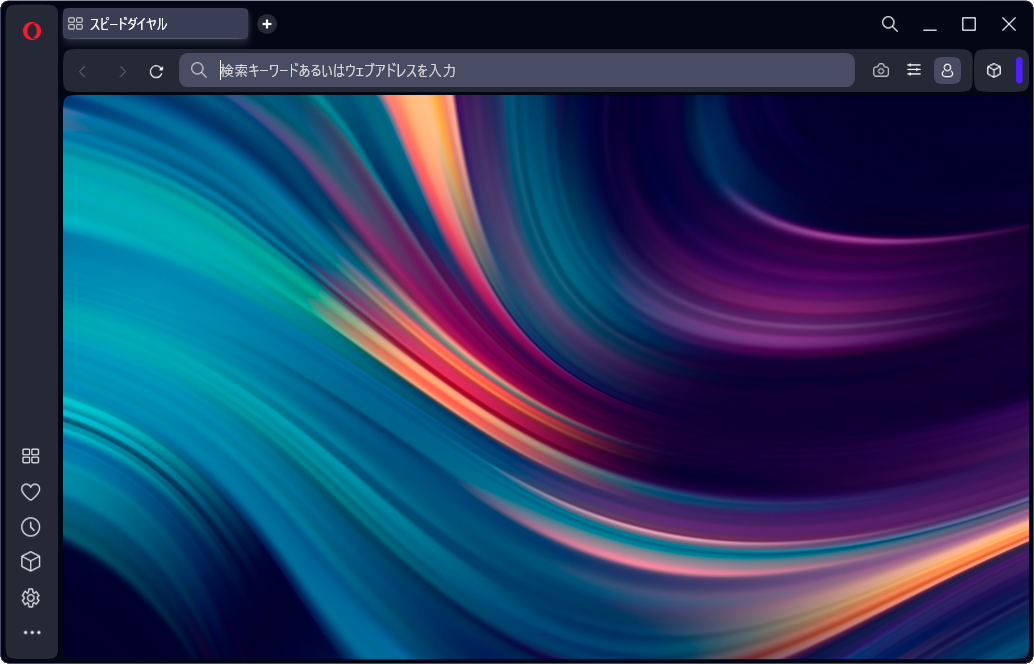The image size is (1034, 664).
Task: Click the address bar search field
Action: point(517,70)
